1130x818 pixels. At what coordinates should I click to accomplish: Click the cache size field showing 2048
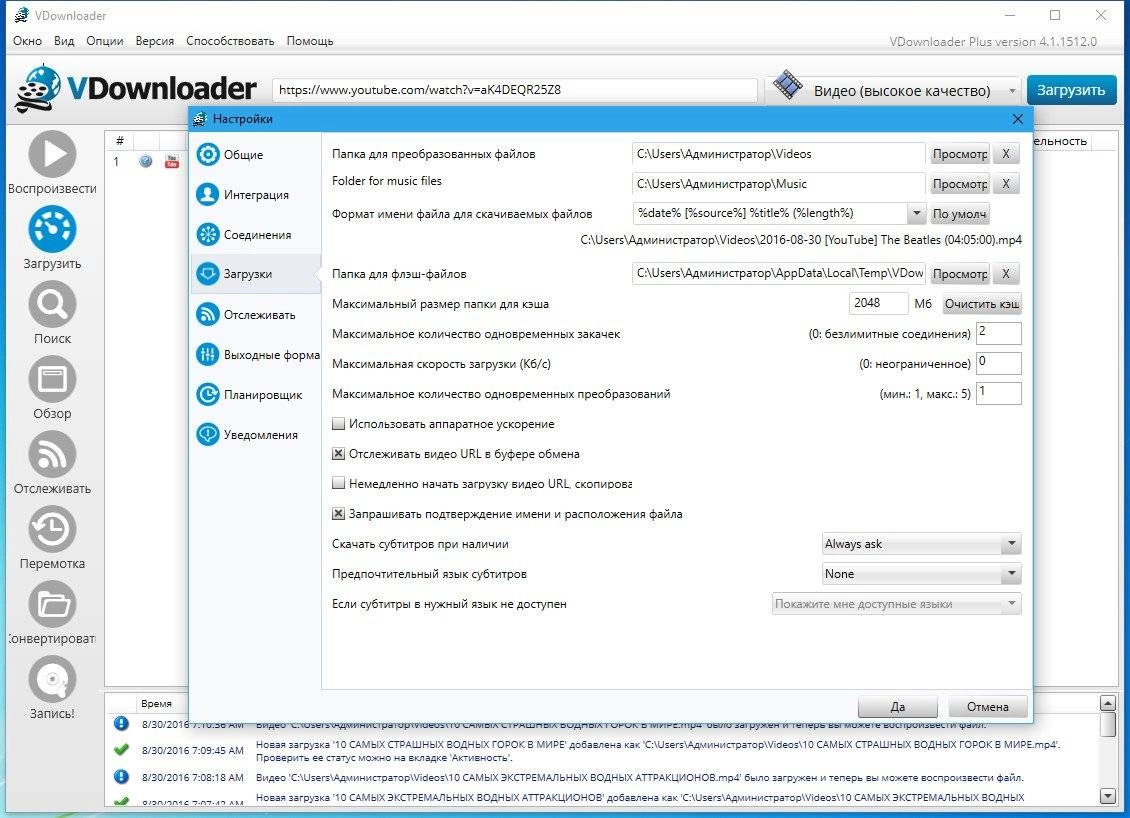click(x=878, y=303)
